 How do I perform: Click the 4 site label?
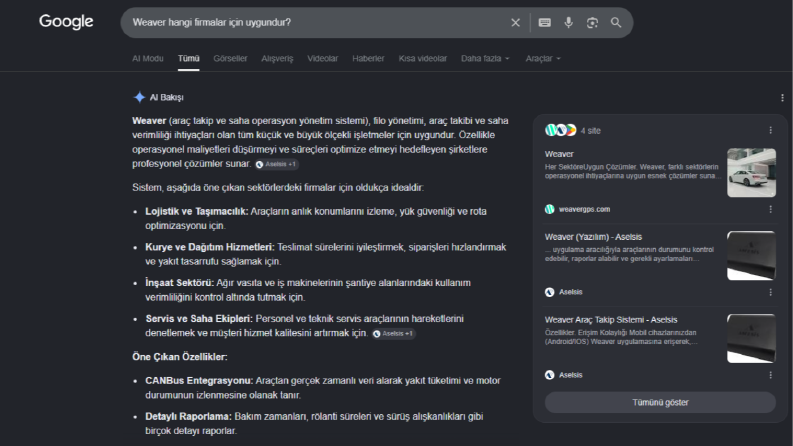[591, 131]
